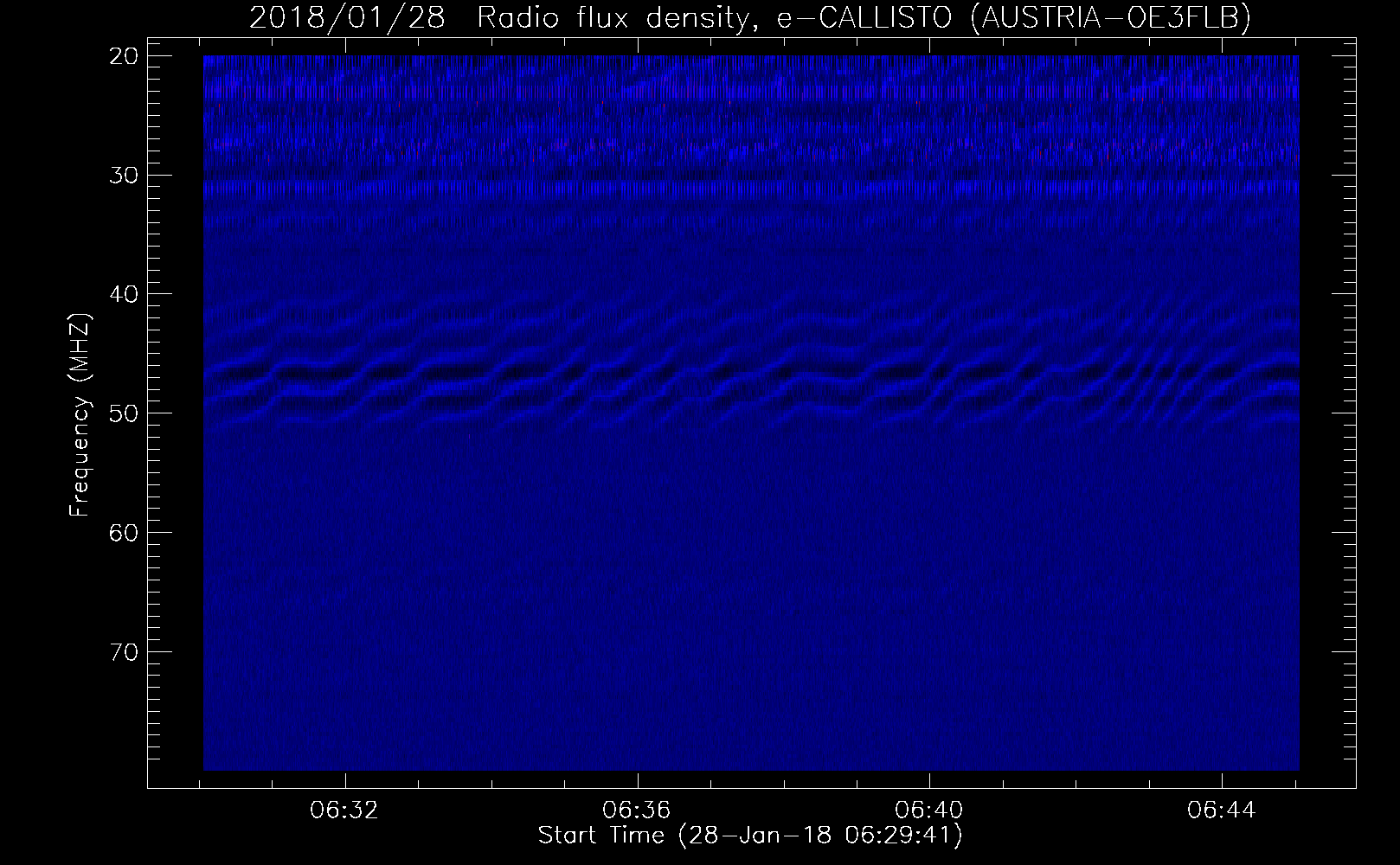Click the 20 frequency tick label

[x=125, y=56]
